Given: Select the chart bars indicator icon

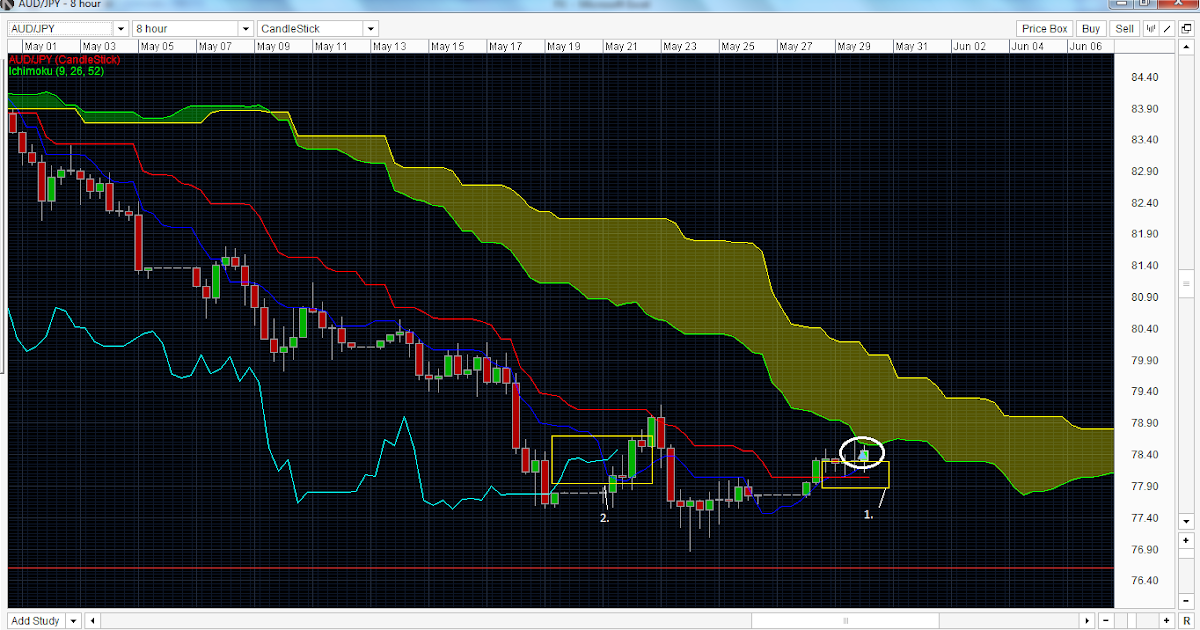Looking at the screenshot, I should click(1151, 29).
